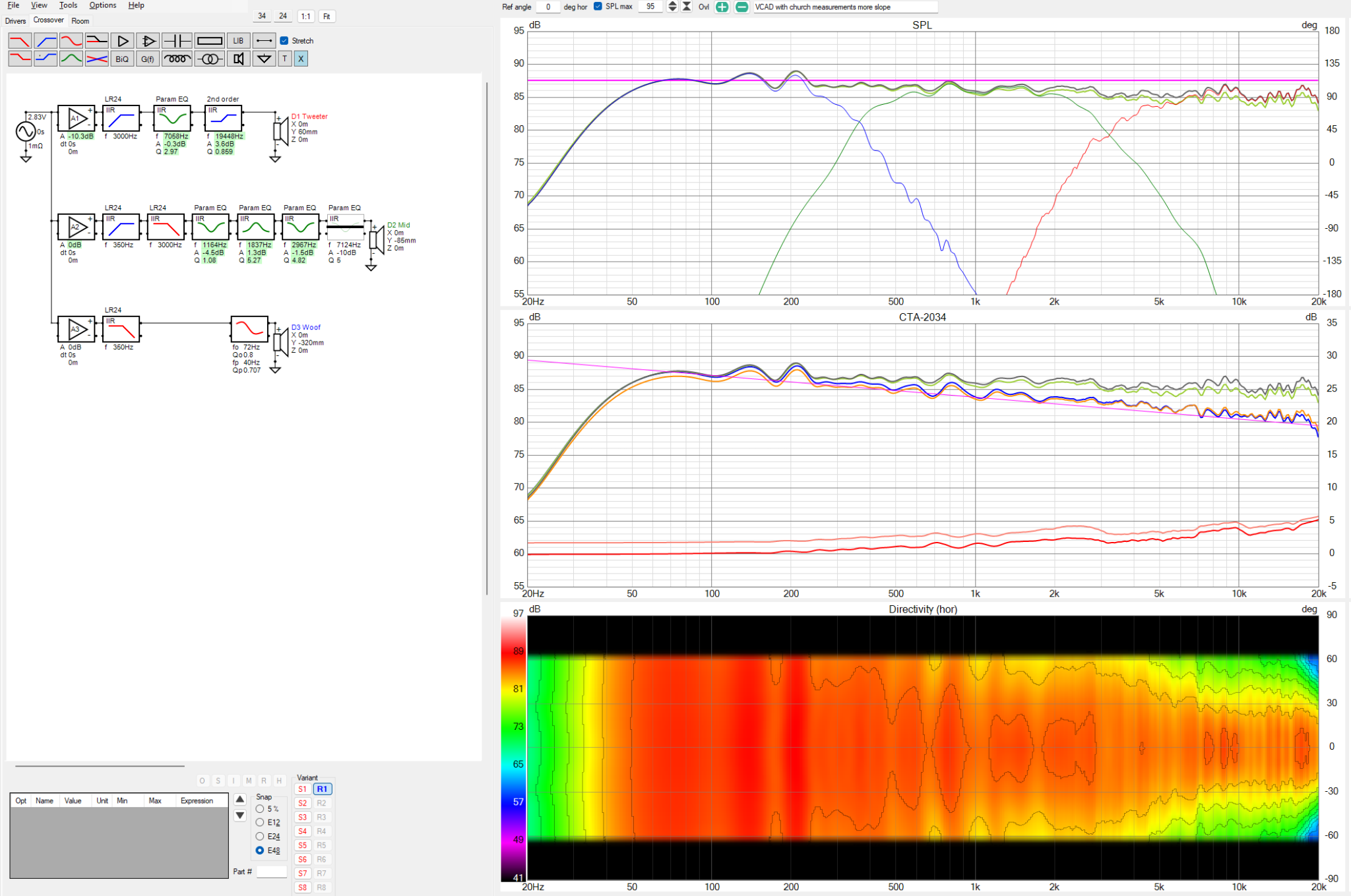Select the E24 snap radio button
Viewport: 1351px width, 896px height.
tap(260, 837)
